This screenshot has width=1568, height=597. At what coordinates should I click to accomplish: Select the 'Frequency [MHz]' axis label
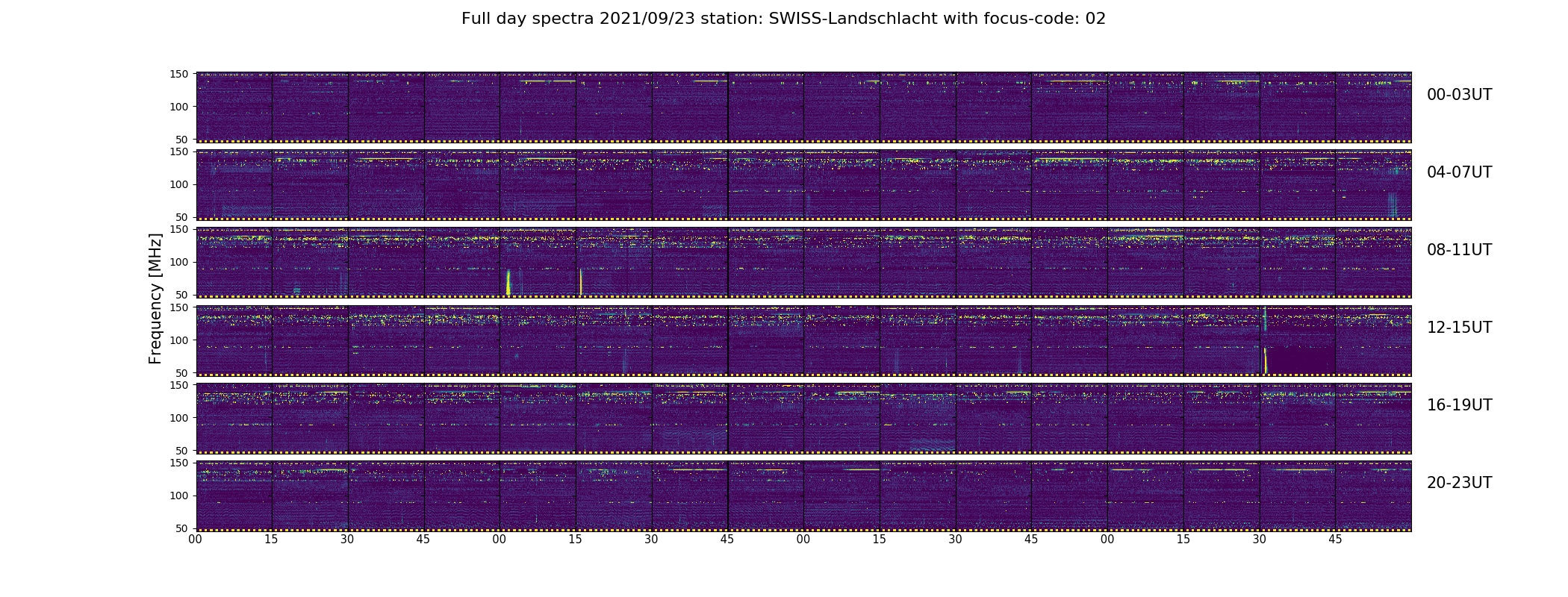[x=155, y=298]
